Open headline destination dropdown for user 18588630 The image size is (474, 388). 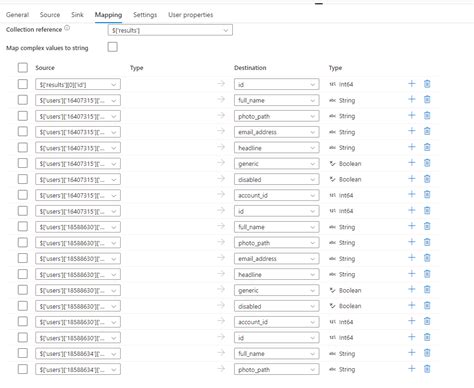276,275
